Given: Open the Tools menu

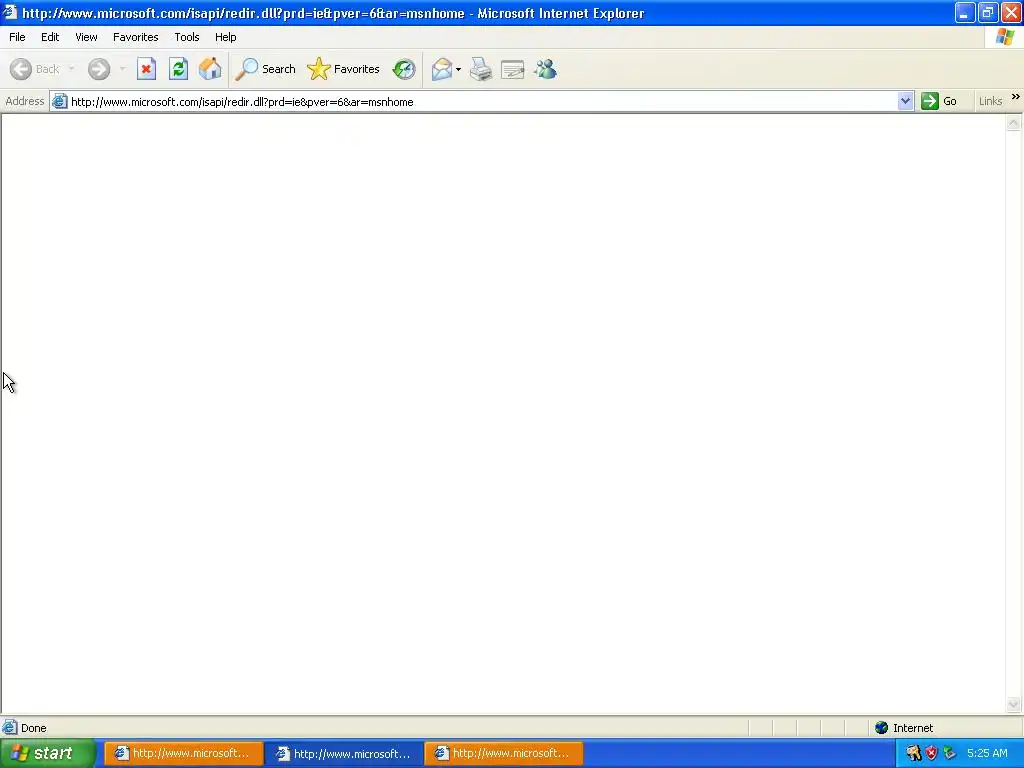Looking at the screenshot, I should coord(187,37).
